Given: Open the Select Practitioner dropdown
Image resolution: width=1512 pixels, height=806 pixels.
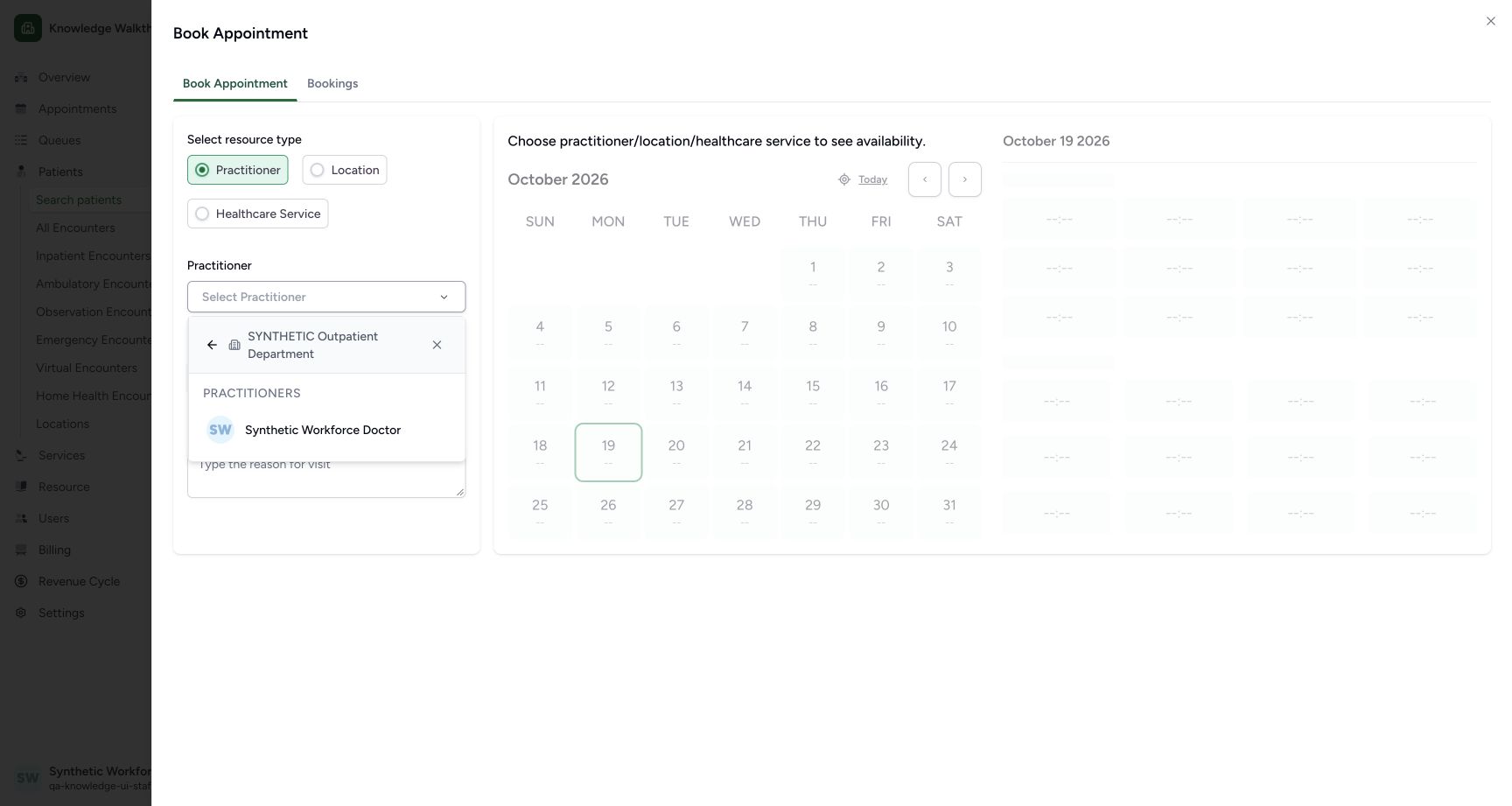Looking at the screenshot, I should [x=326, y=297].
